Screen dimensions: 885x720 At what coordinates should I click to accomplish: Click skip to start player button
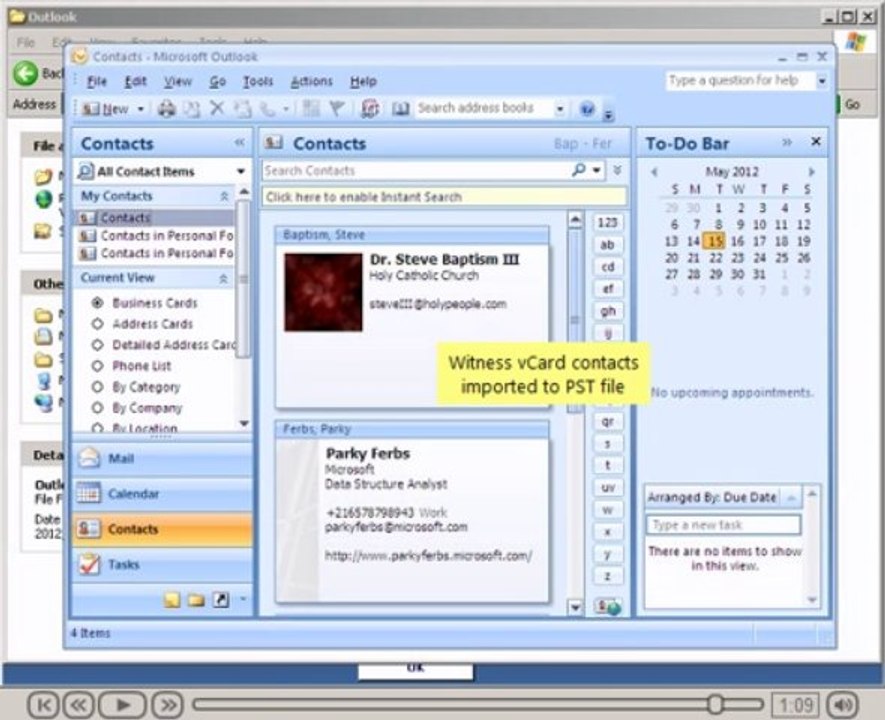pos(43,704)
